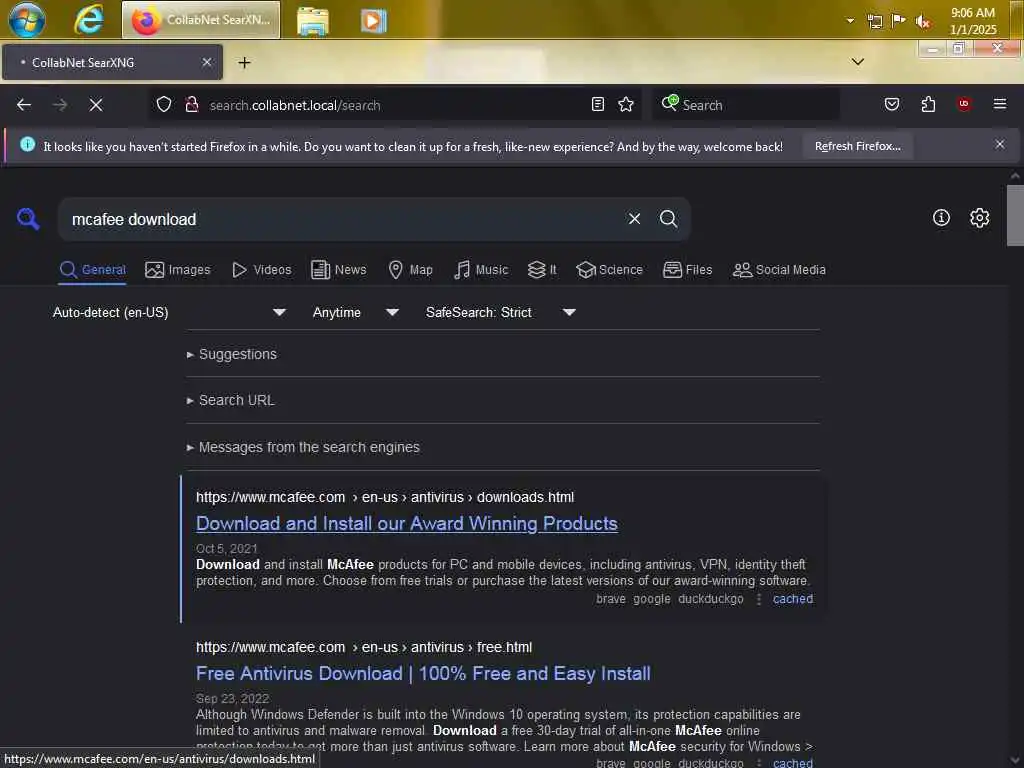Click the taskbar clock showing 9:06 AM
The image size is (1024, 768).
pyautogui.click(x=973, y=21)
